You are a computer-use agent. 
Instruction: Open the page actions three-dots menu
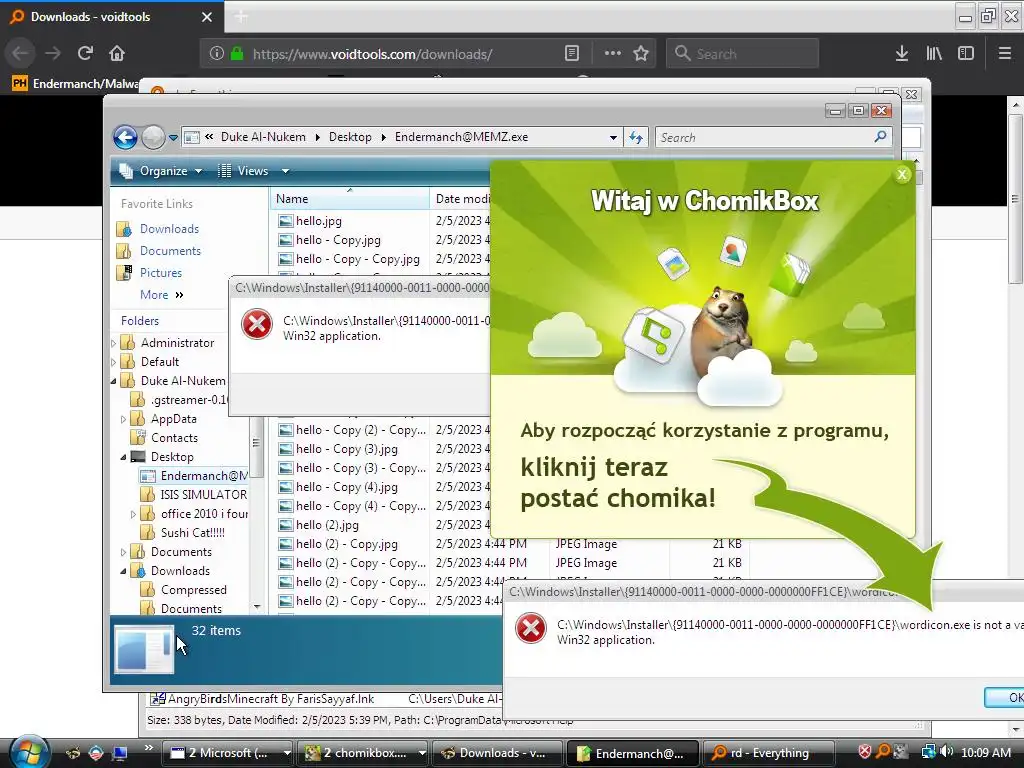click(x=613, y=53)
